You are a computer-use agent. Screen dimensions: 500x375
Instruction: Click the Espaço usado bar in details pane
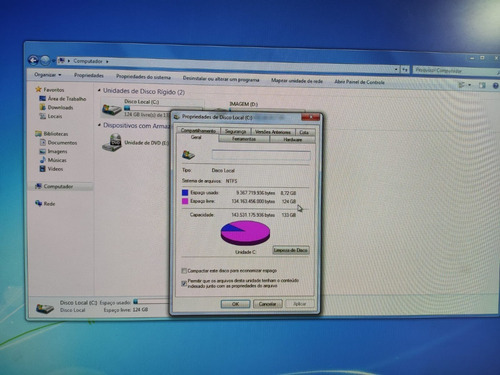(x=152, y=302)
